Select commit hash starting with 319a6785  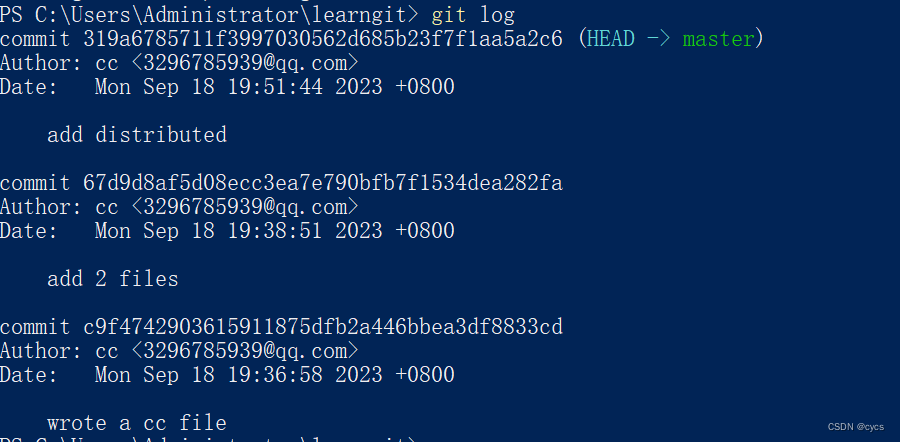click(324, 39)
